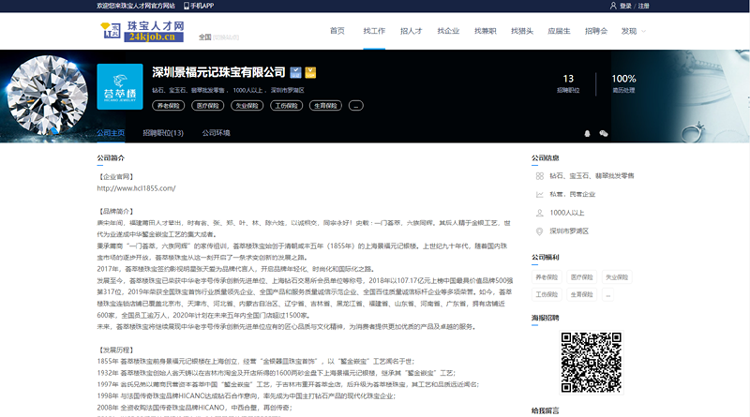Expand the more benefits ellipsis in header
750x417 pixels.
click(x=356, y=106)
